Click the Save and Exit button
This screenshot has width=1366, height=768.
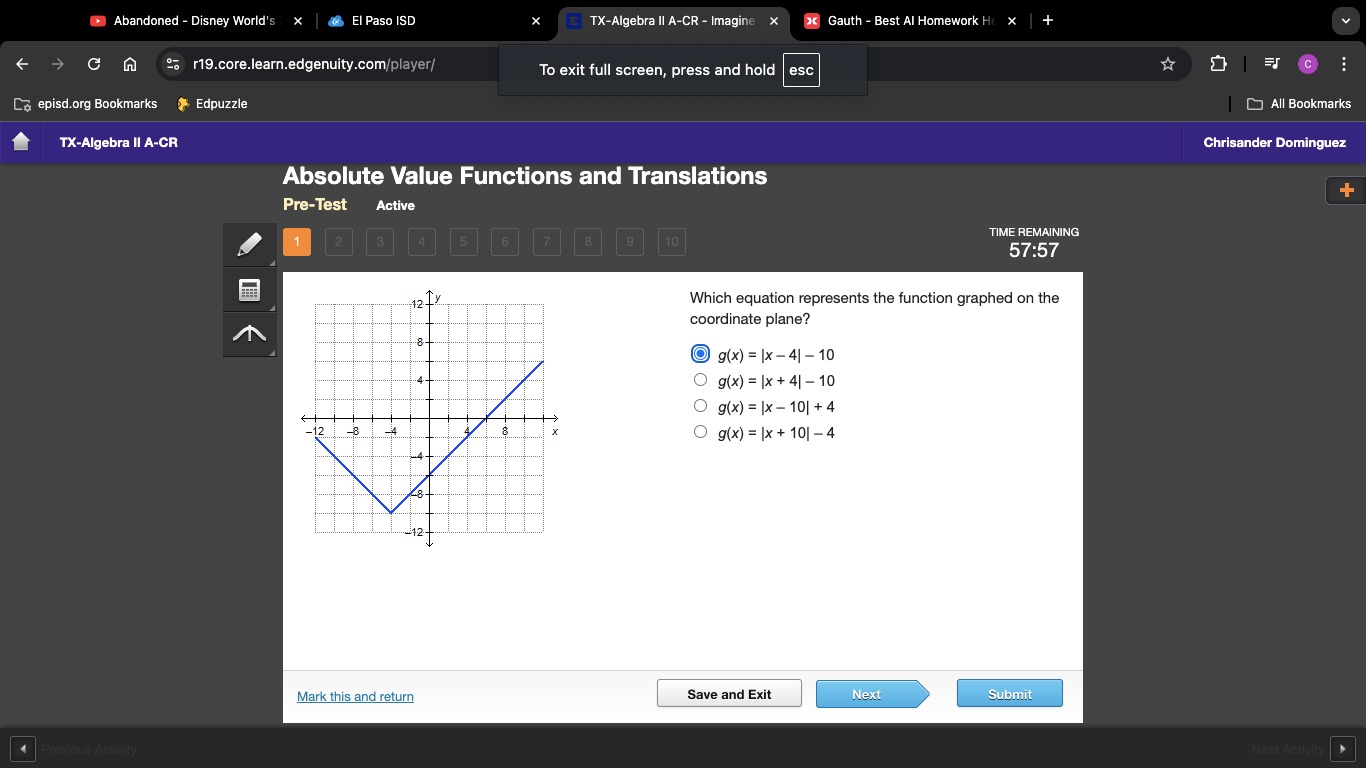click(x=729, y=694)
